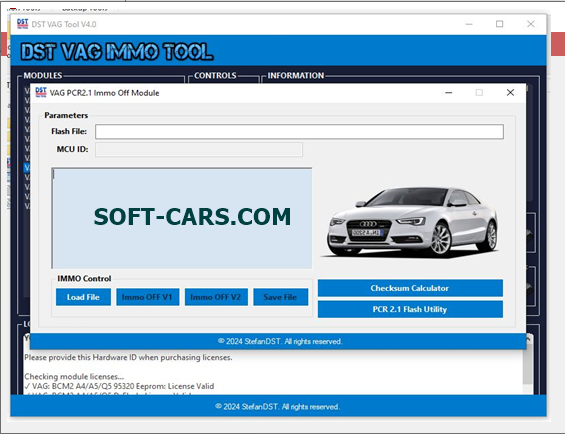Click the MCU ID field
The height and width of the screenshot is (434, 565).
point(199,150)
